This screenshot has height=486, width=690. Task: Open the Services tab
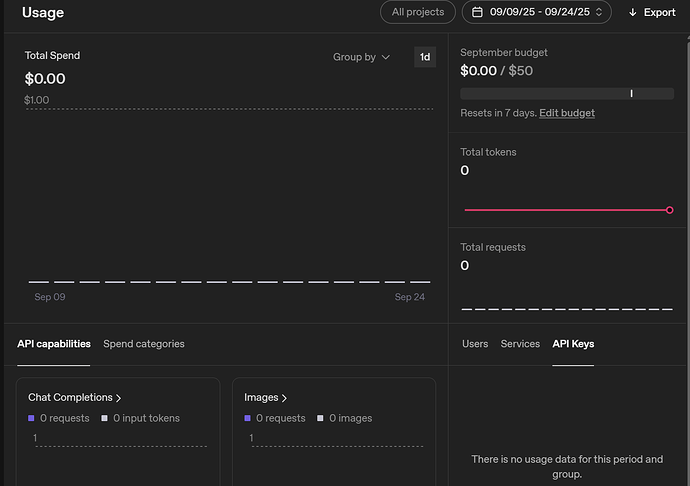[520, 344]
